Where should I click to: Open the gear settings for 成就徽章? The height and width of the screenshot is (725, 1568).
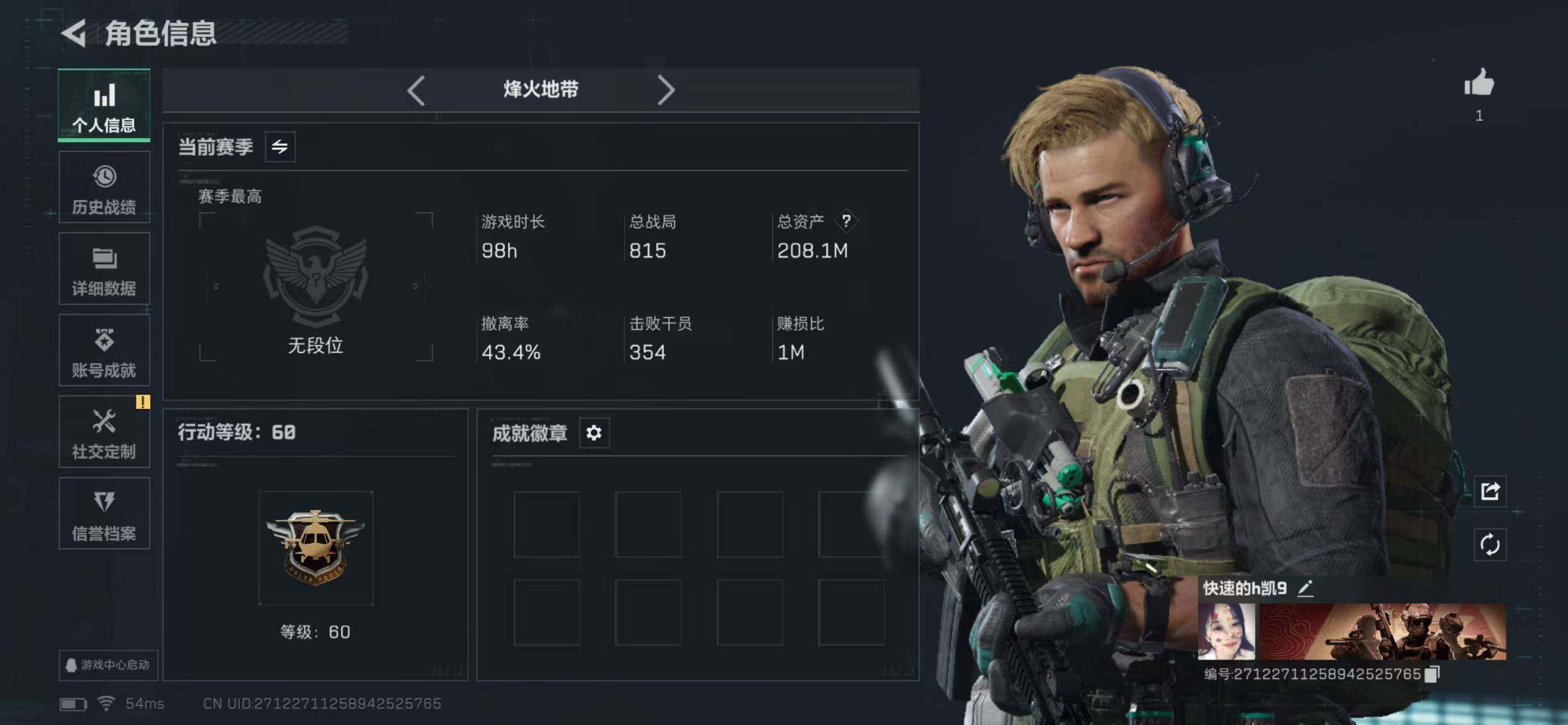[593, 433]
